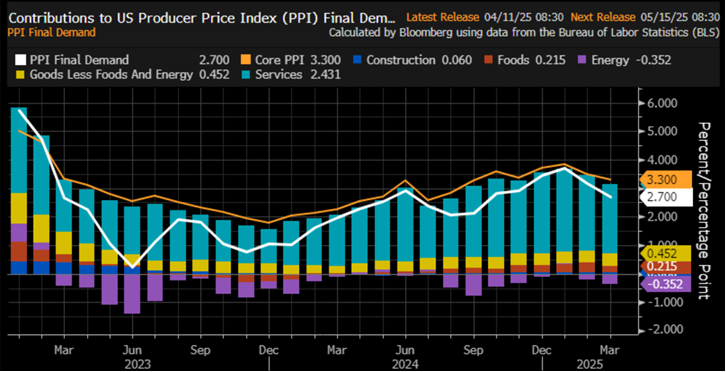Click the 04/11/25 08:30 release date
The height and width of the screenshot is (372, 726).
click(524, 18)
